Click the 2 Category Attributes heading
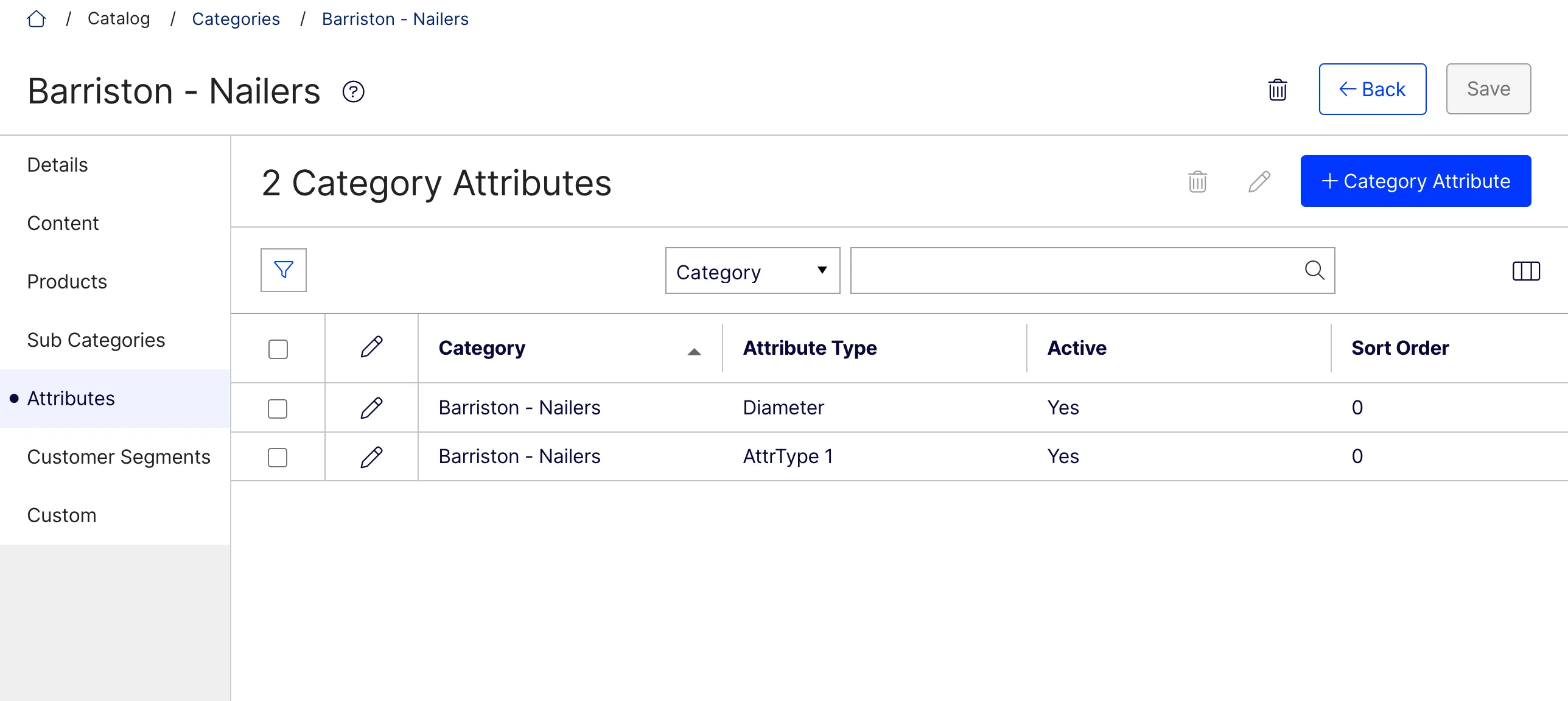 pos(436,183)
